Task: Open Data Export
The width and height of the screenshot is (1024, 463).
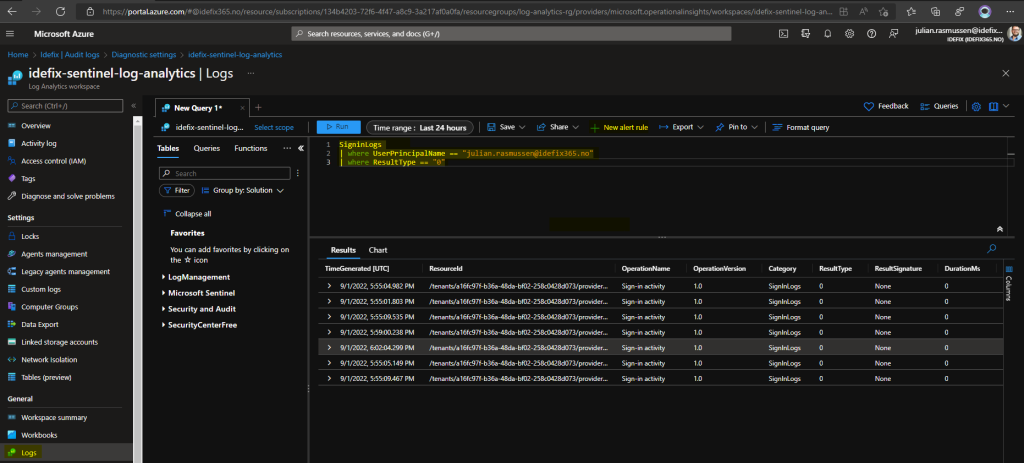Action: pos(39,325)
